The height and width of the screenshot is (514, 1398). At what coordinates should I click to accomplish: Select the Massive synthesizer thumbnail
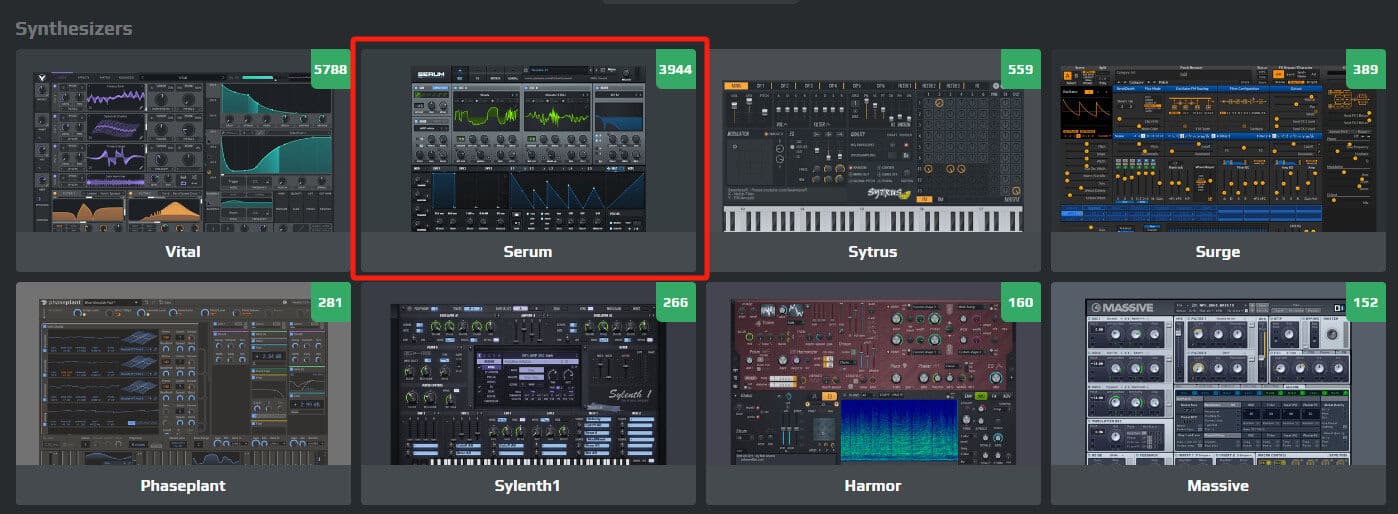pos(1217,382)
